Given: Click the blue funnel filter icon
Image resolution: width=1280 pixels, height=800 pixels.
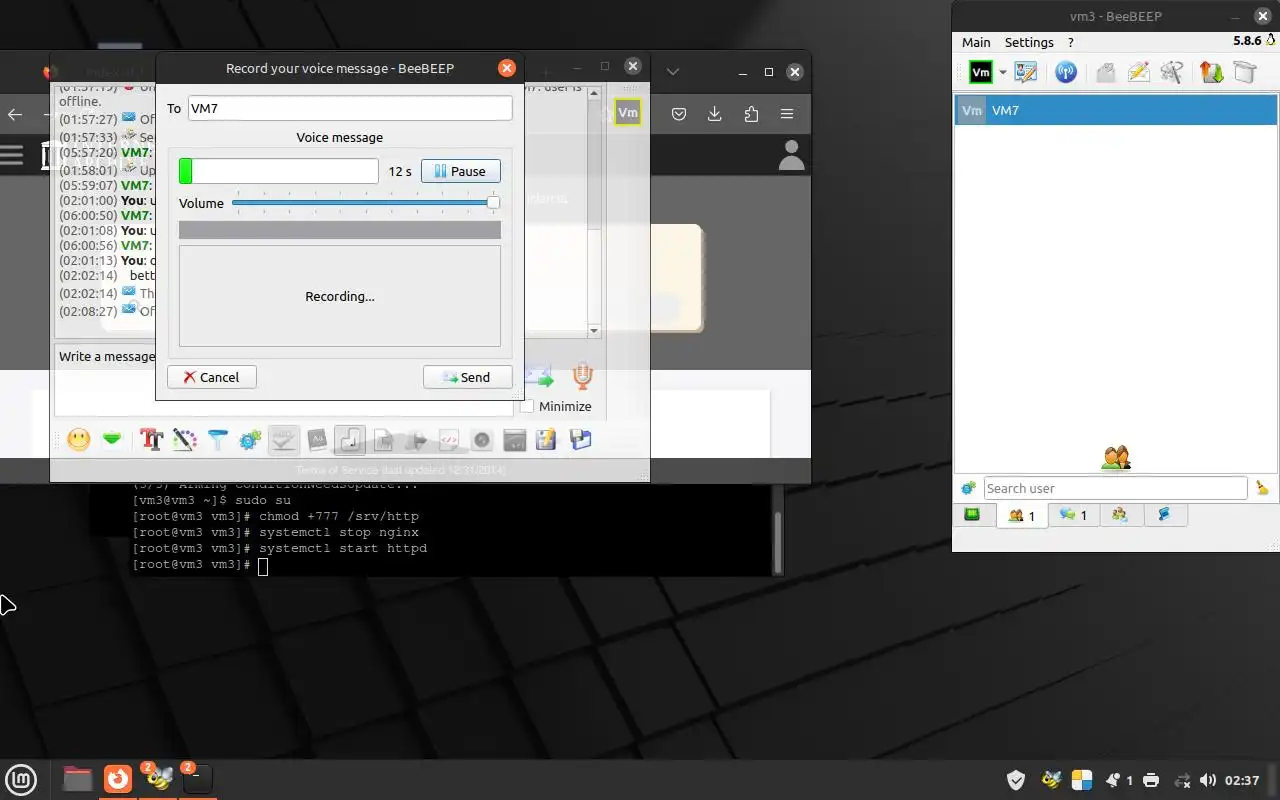Looking at the screenshot, I should coord(217,439).
